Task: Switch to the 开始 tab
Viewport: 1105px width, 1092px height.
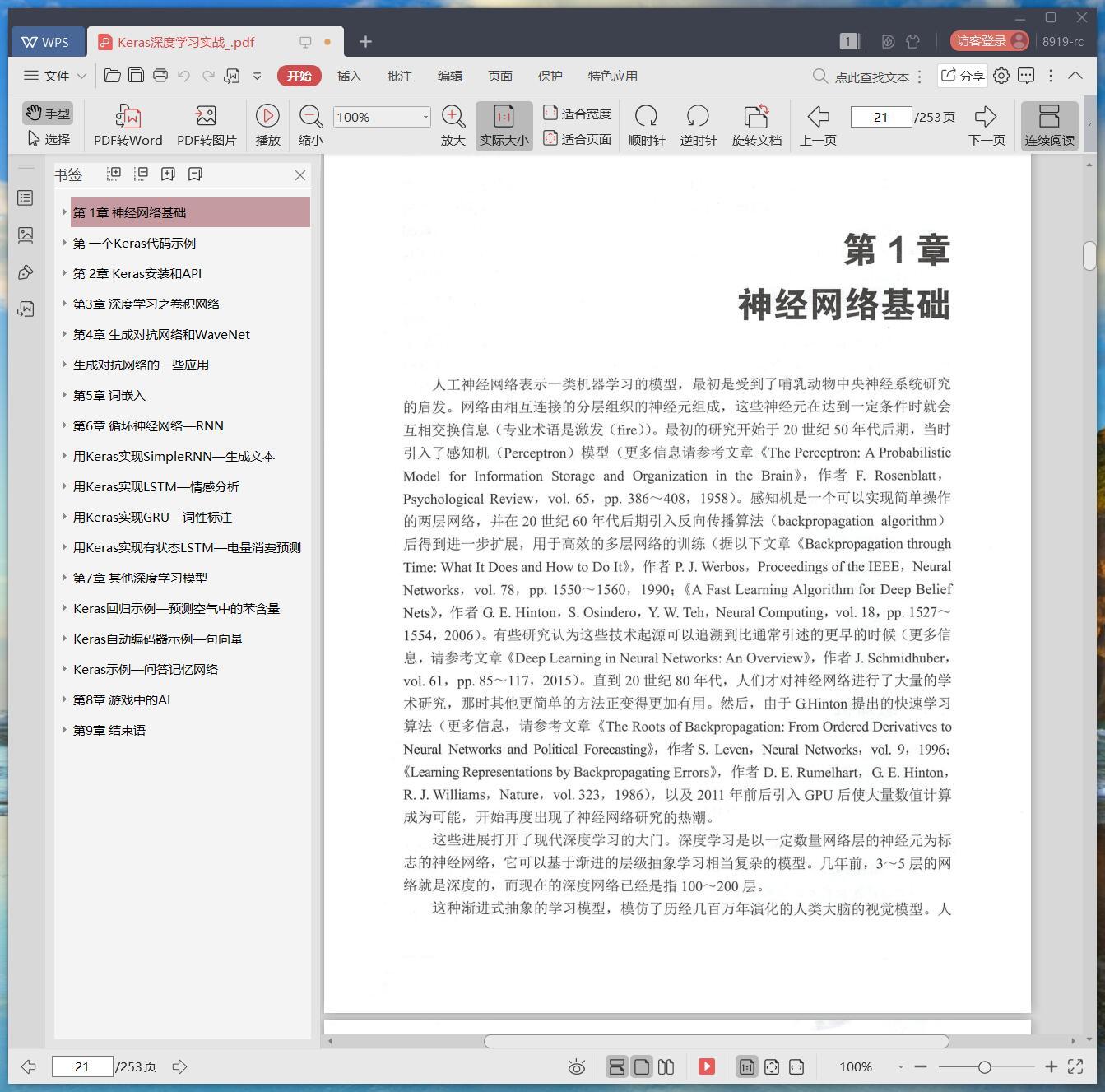Action: tap(299, 76)
